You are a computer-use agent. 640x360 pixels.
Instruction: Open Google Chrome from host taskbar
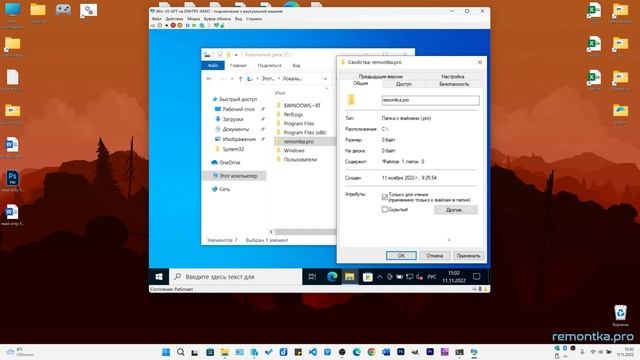pyautogui.click(x=371, y=352)
